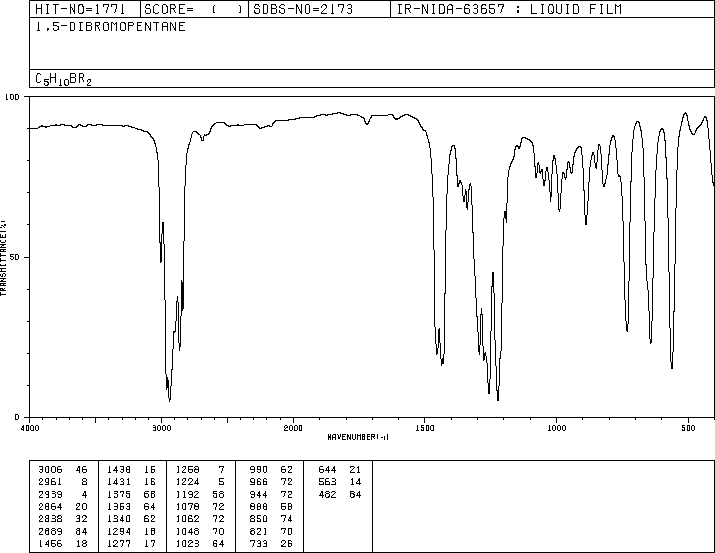Click transmittance value 46 beside peak 3006
Screen dimensions: 715x553
tap(81, 470)
